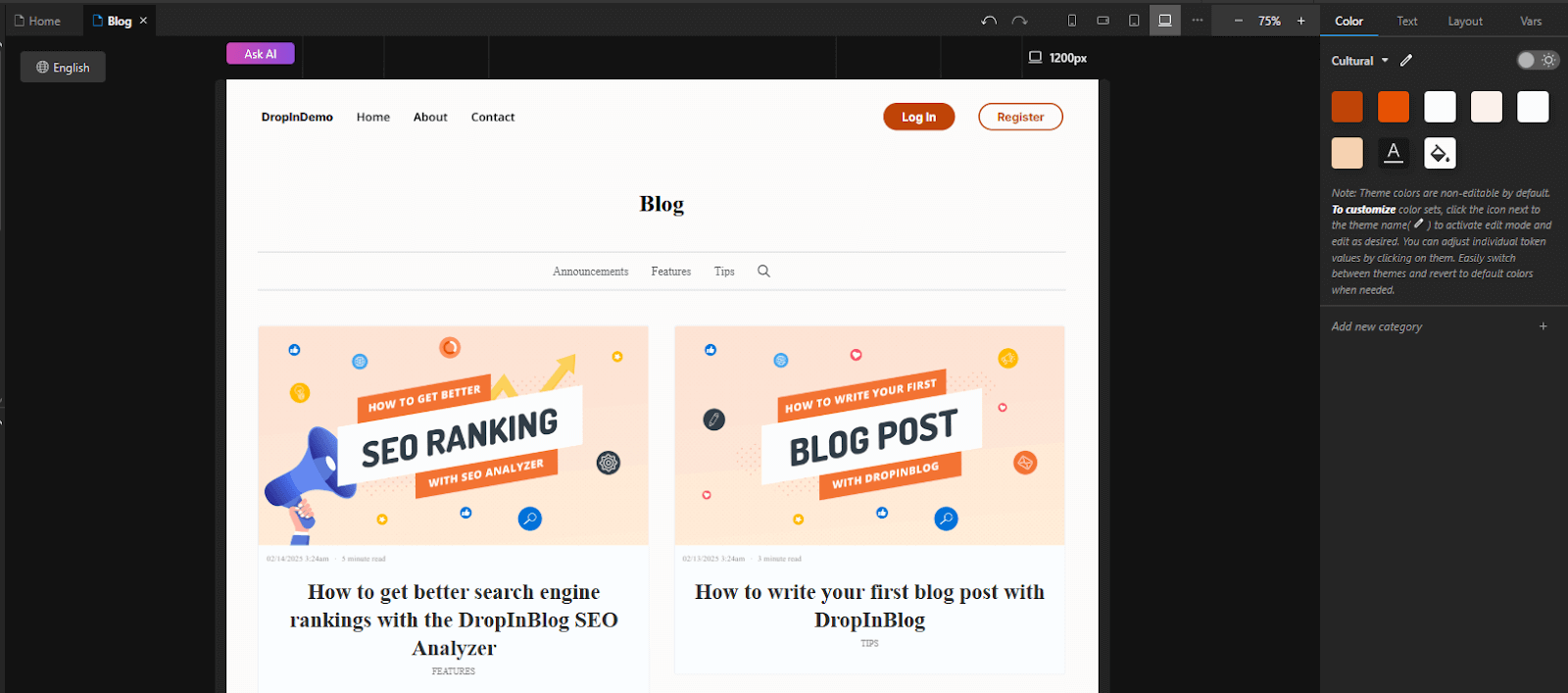The width and height of the screenshot is (1568, 693).
Task: Click the paint bucket fill icon
Action: tap(1440, 153)
